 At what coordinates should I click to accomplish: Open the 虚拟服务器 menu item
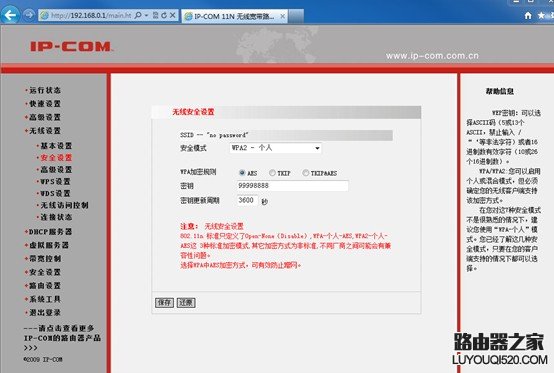[48, 245]
